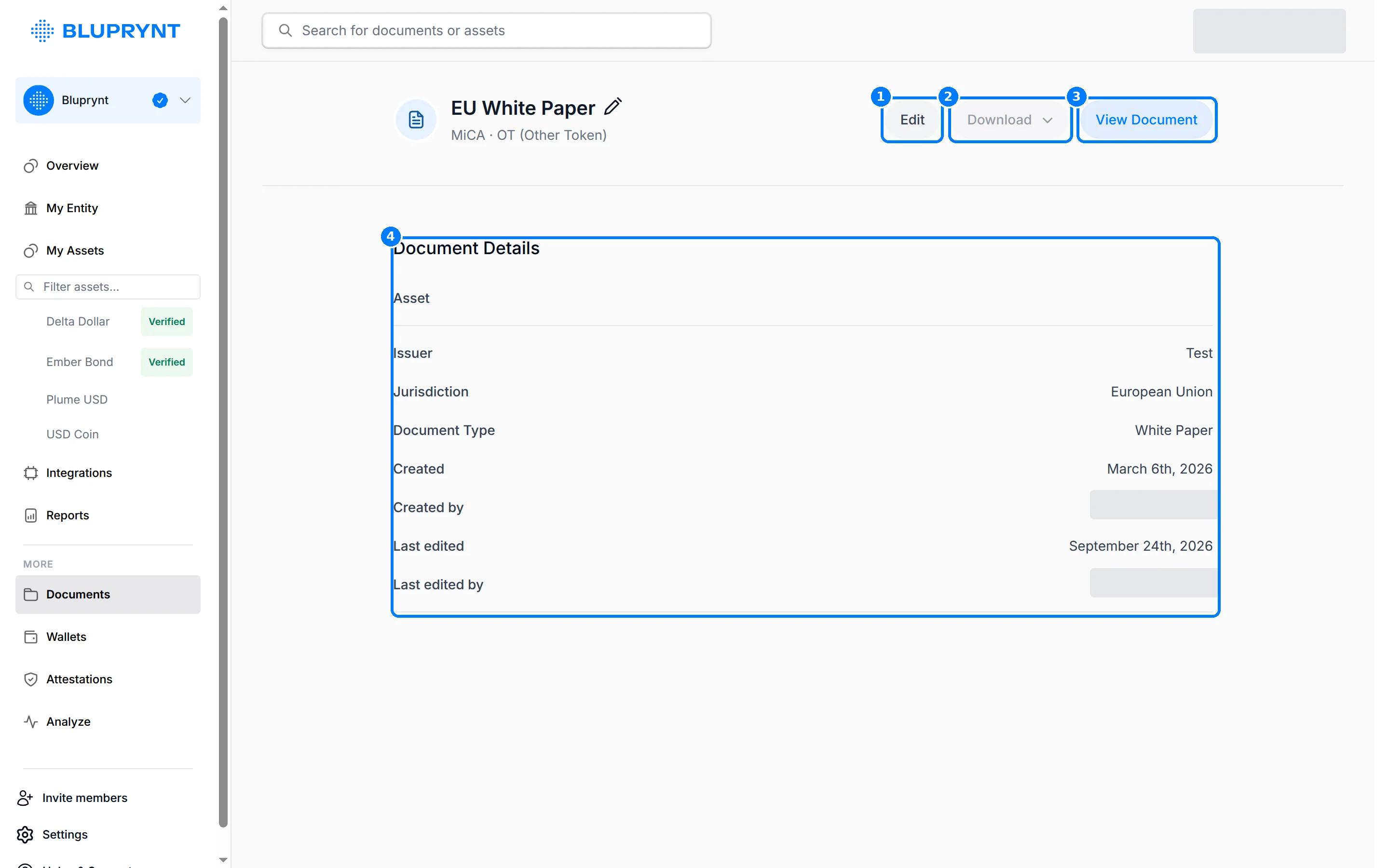Screen dimensions: 1389x868
Task: Click the September 24th, 2026 last edited date
Action: tap(1141, 546)
